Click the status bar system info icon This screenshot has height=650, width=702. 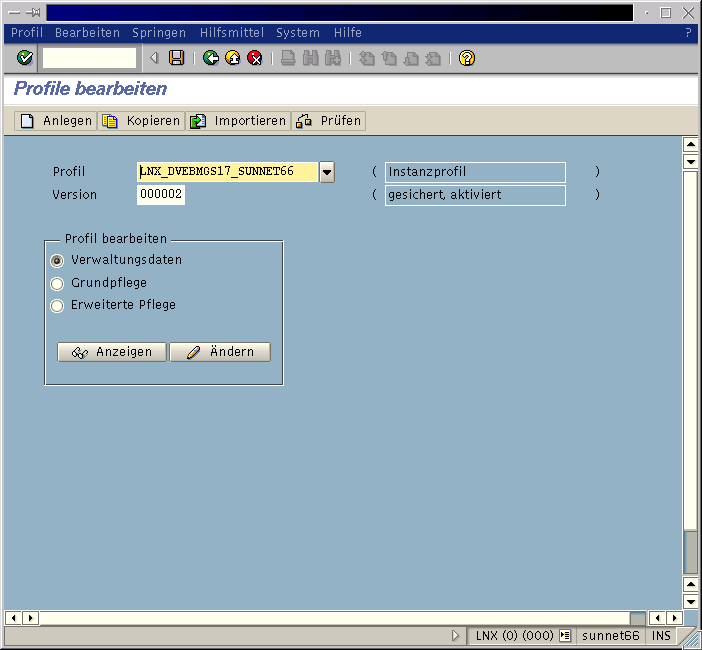[565, 636]
